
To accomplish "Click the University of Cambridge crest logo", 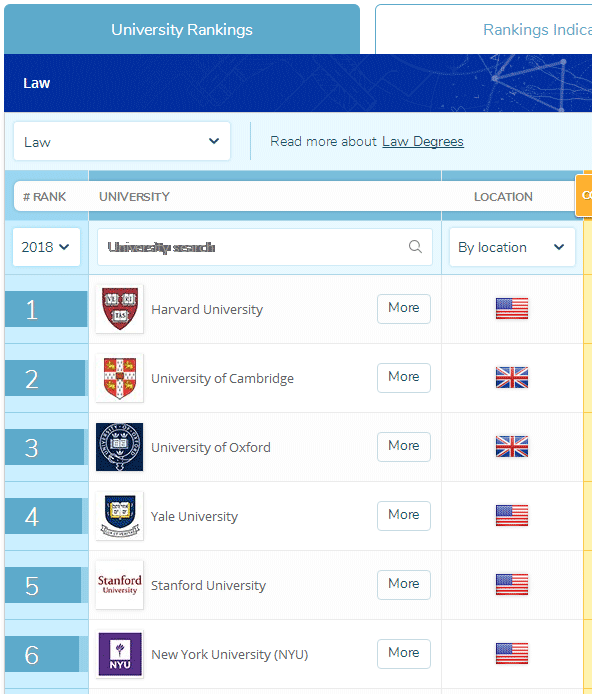I will point(119,378).
